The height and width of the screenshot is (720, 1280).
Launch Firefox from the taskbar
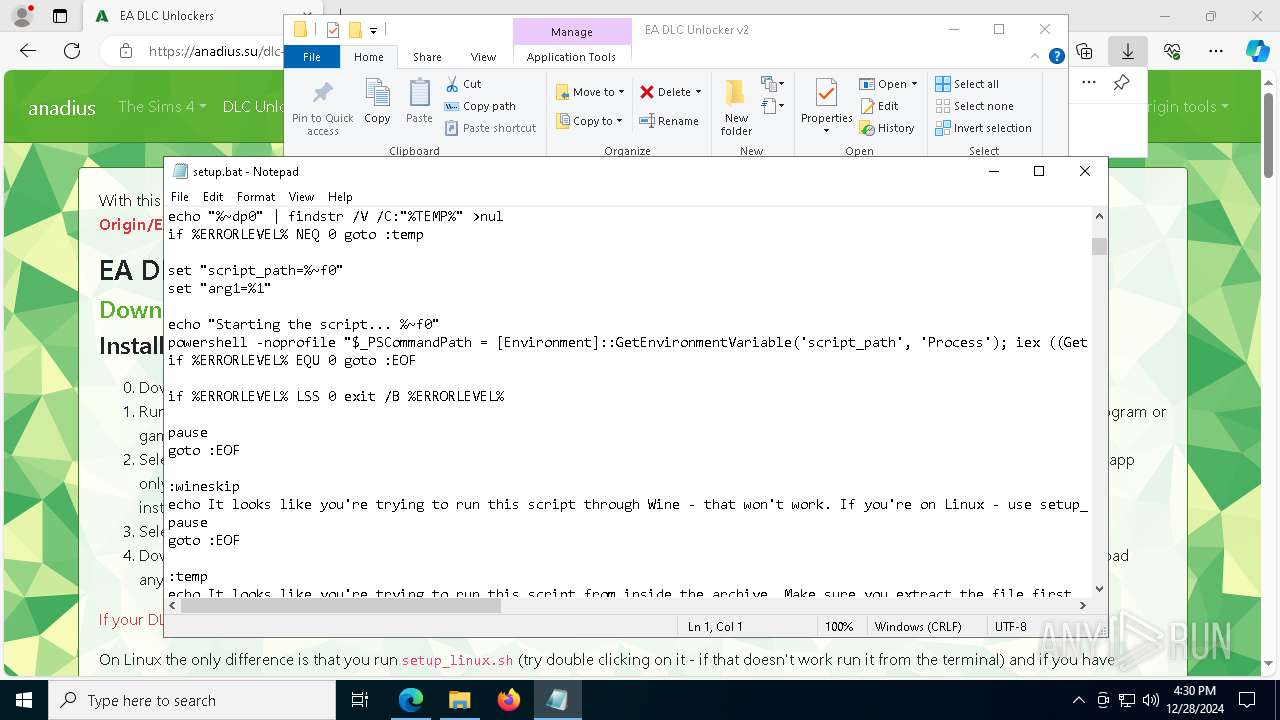[509, 700]
